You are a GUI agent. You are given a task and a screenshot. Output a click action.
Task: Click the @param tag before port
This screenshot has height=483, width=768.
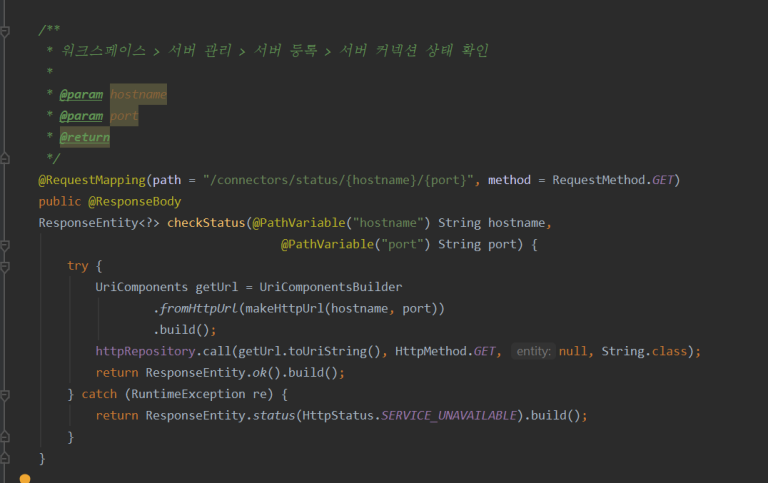point(81,116)
